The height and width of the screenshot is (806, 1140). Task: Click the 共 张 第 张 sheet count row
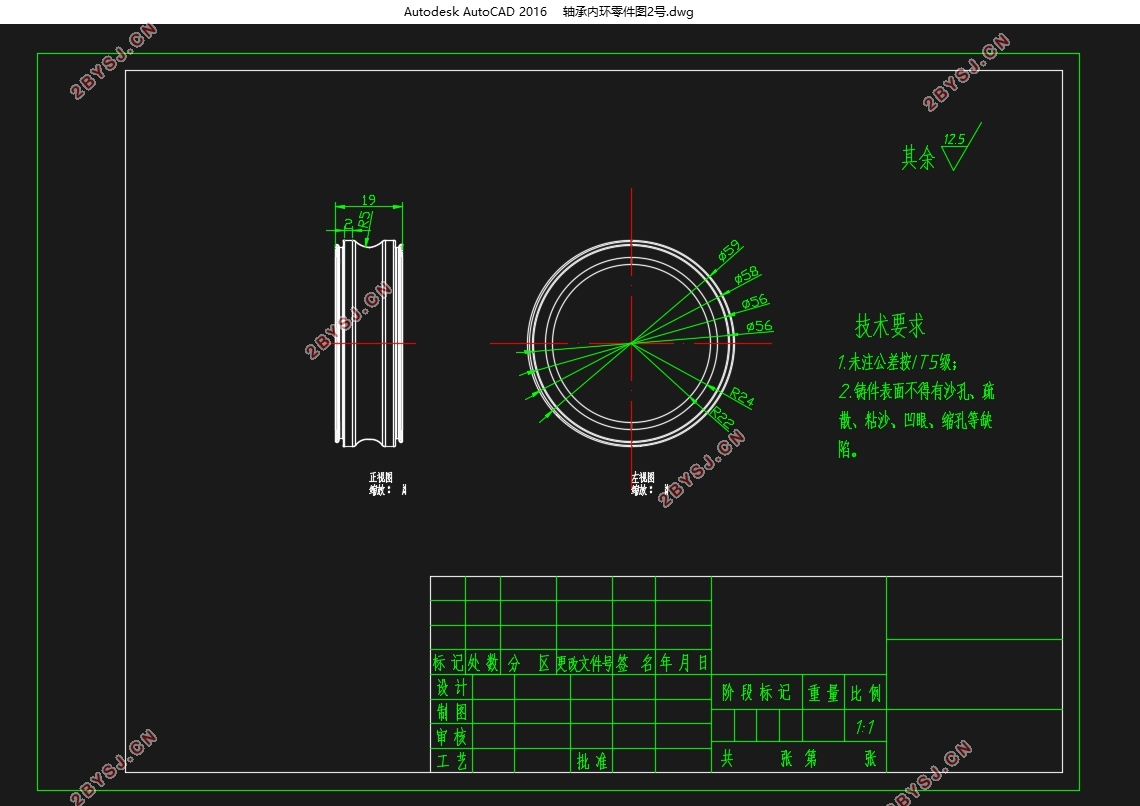798,758
